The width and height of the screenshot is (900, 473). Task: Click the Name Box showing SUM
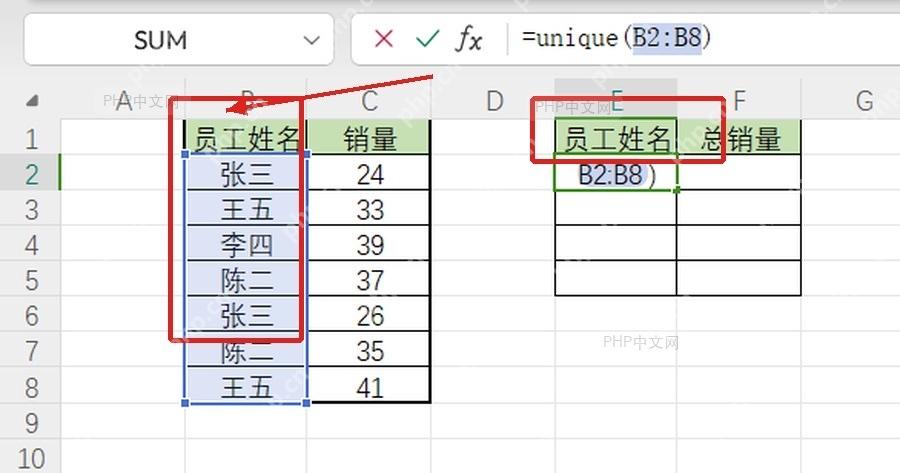pyautogui.click(x=179, y=40)
